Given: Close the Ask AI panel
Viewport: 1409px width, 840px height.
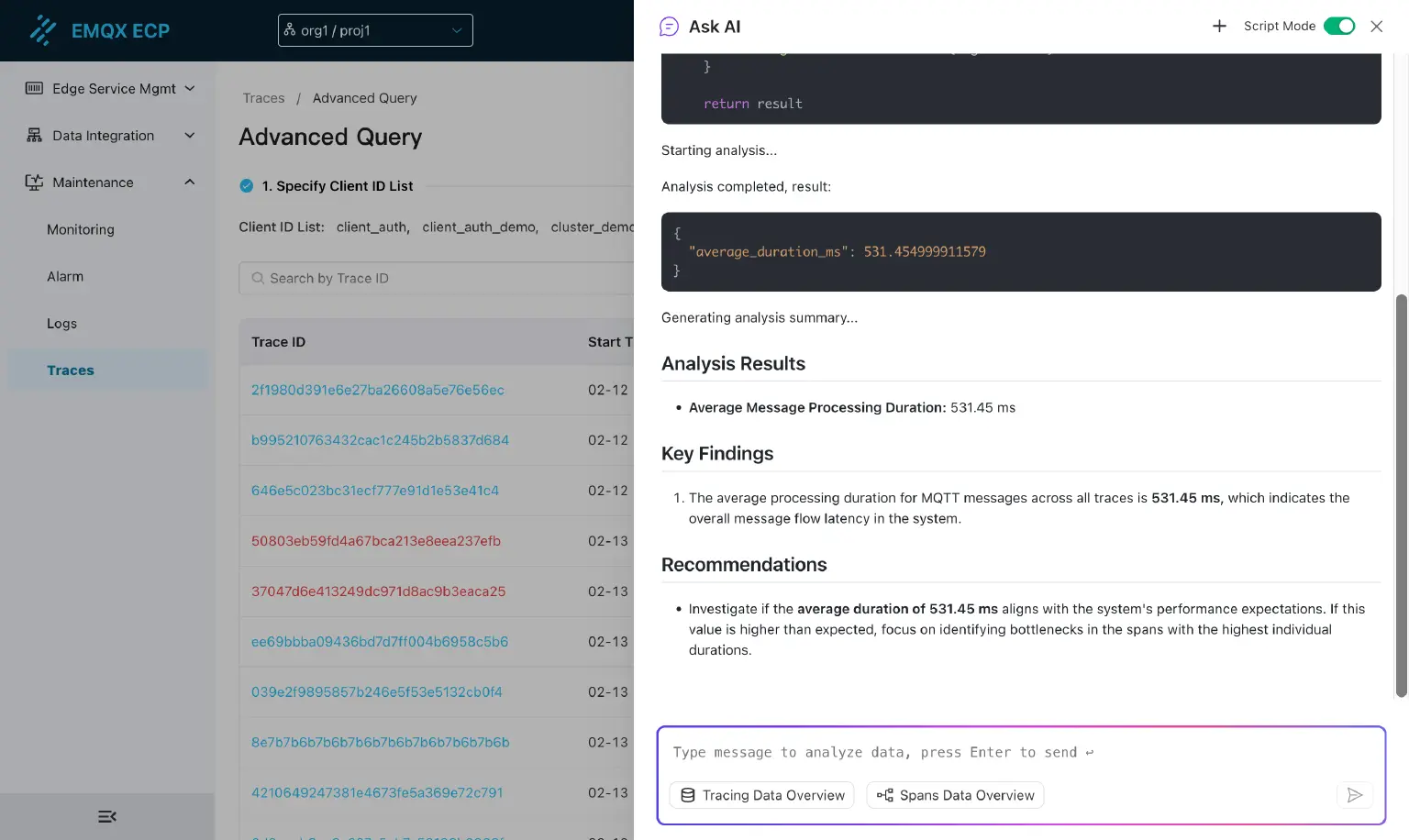Looking at the screenshot, I should (1376, 27).
